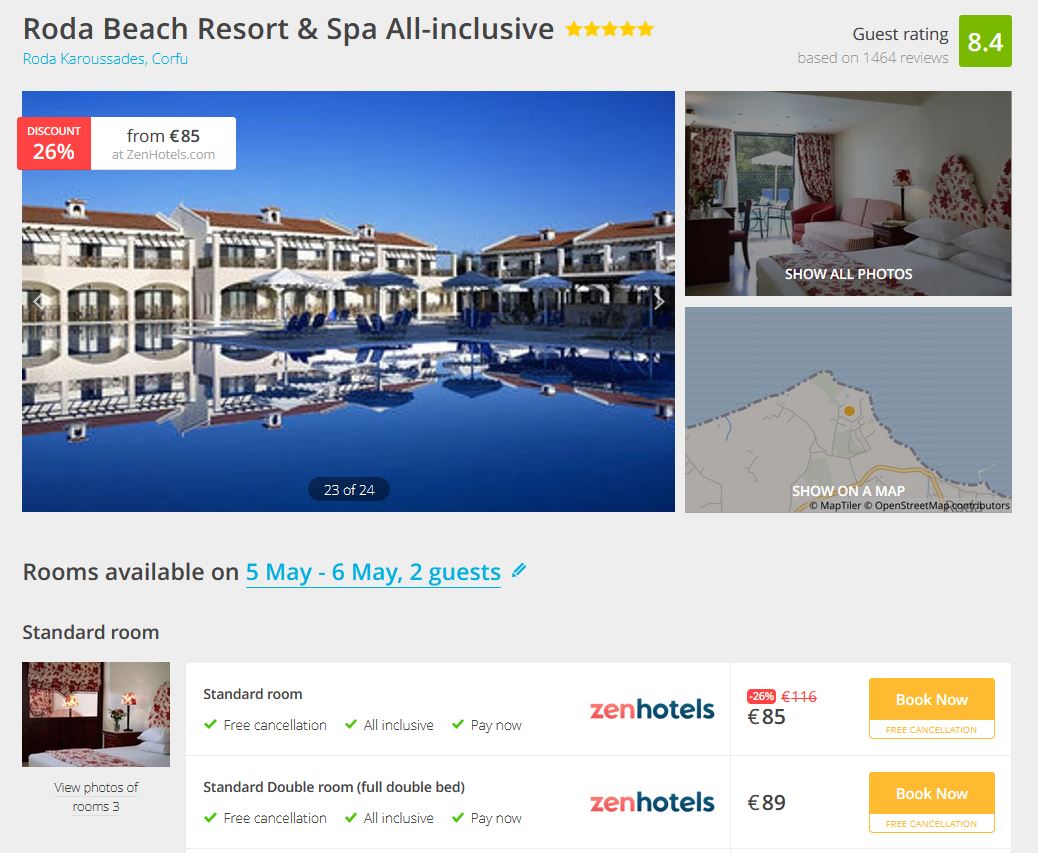The height and width of the screenshot is (853, 1038).
Task: Click the 23 of 24 photo counter
Action: point(349,490)
